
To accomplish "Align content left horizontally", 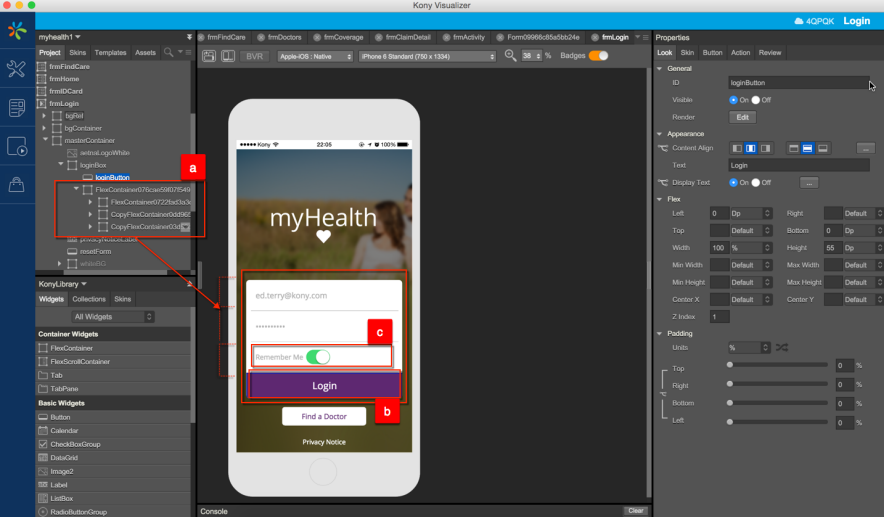I will click(x=737, y=148).
